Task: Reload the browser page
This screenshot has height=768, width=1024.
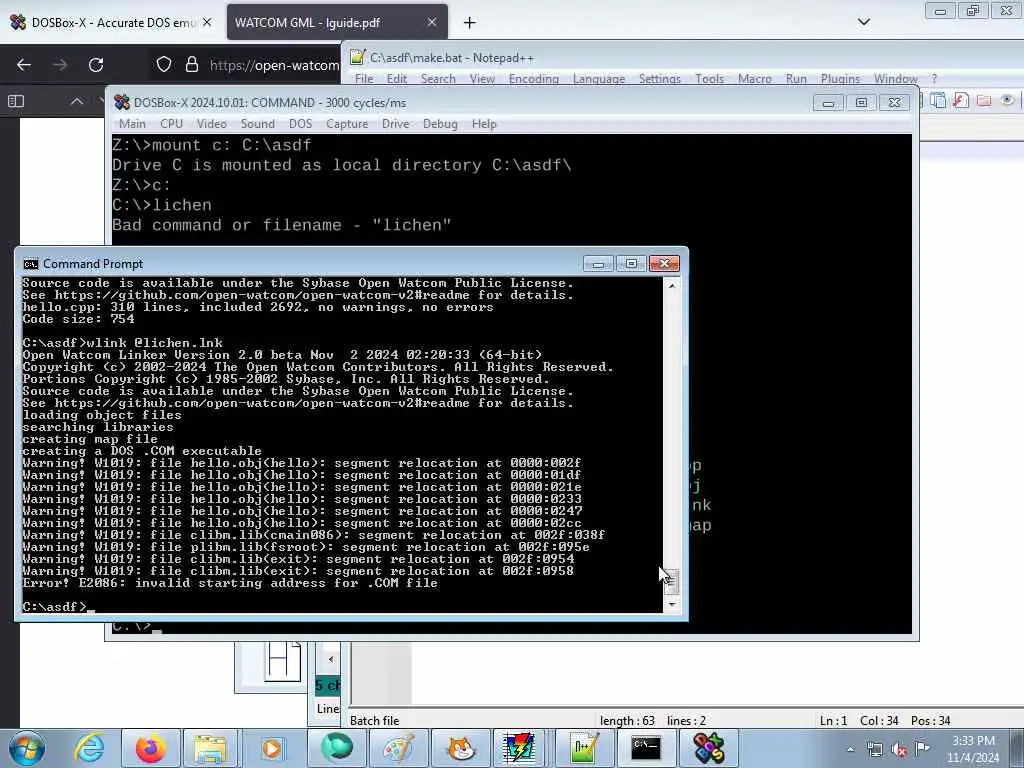Action: (96, 65)
